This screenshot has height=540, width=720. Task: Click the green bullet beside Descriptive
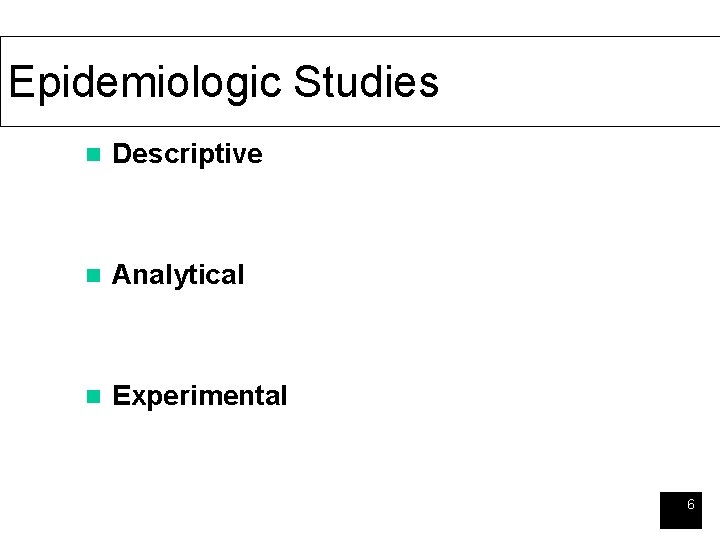93,154
